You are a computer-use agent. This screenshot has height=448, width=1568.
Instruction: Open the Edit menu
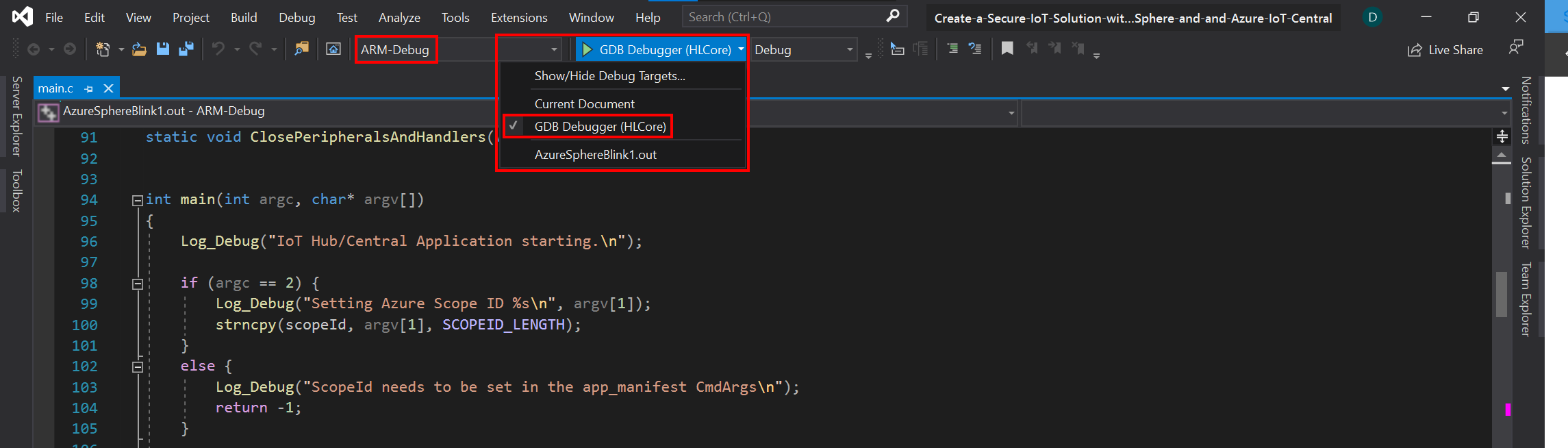pyautogui.click(x=94, y=18)
